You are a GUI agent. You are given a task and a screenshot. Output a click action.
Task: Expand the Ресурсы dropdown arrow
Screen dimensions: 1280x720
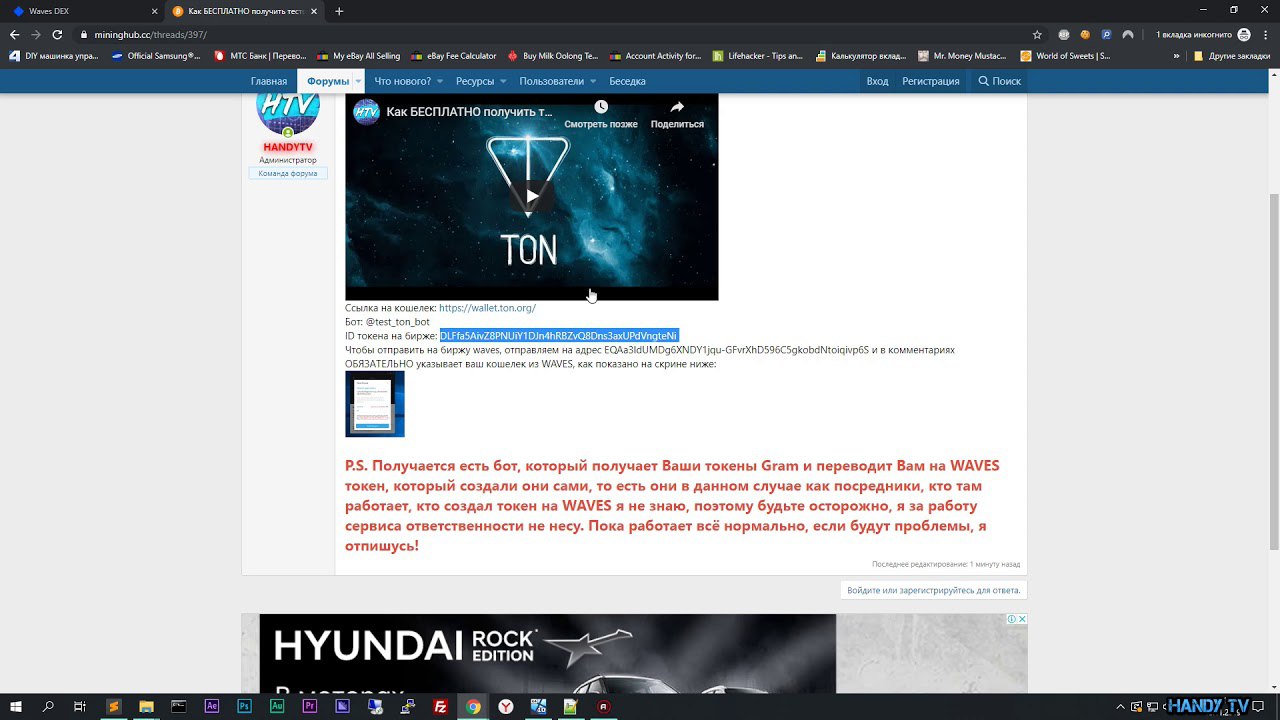[503, 81]
